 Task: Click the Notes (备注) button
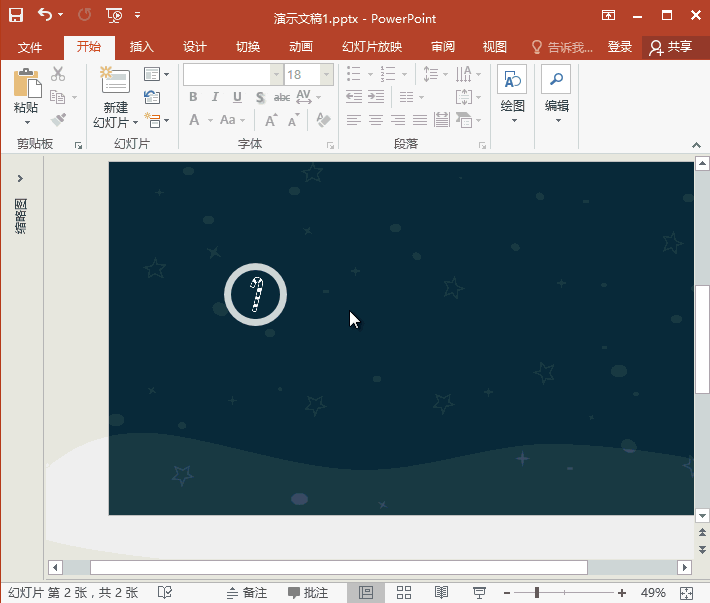coord(246,593)
